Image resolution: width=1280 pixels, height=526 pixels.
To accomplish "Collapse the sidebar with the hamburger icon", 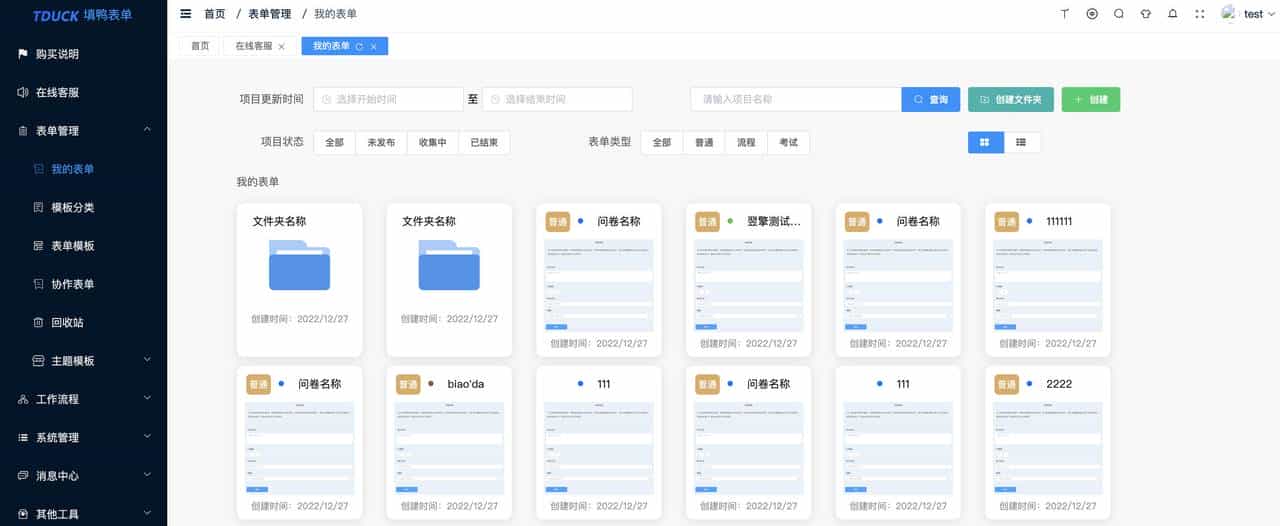I will click(185, 14).
